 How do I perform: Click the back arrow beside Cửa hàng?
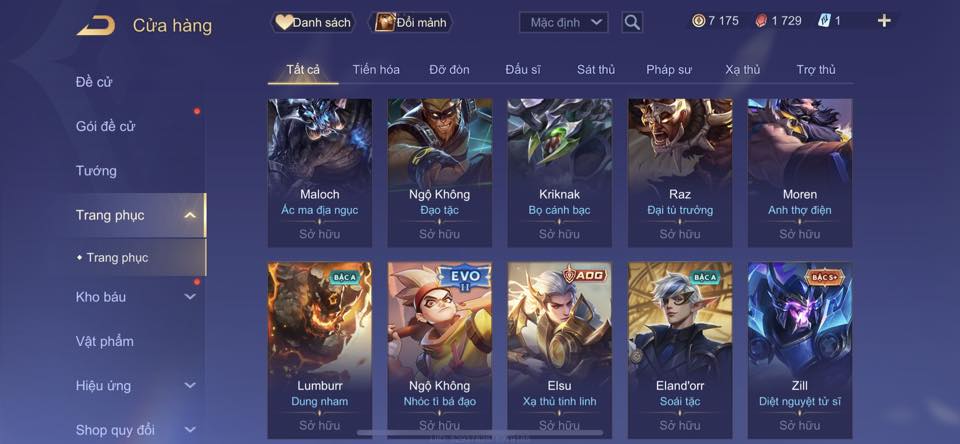coord(96,25)
